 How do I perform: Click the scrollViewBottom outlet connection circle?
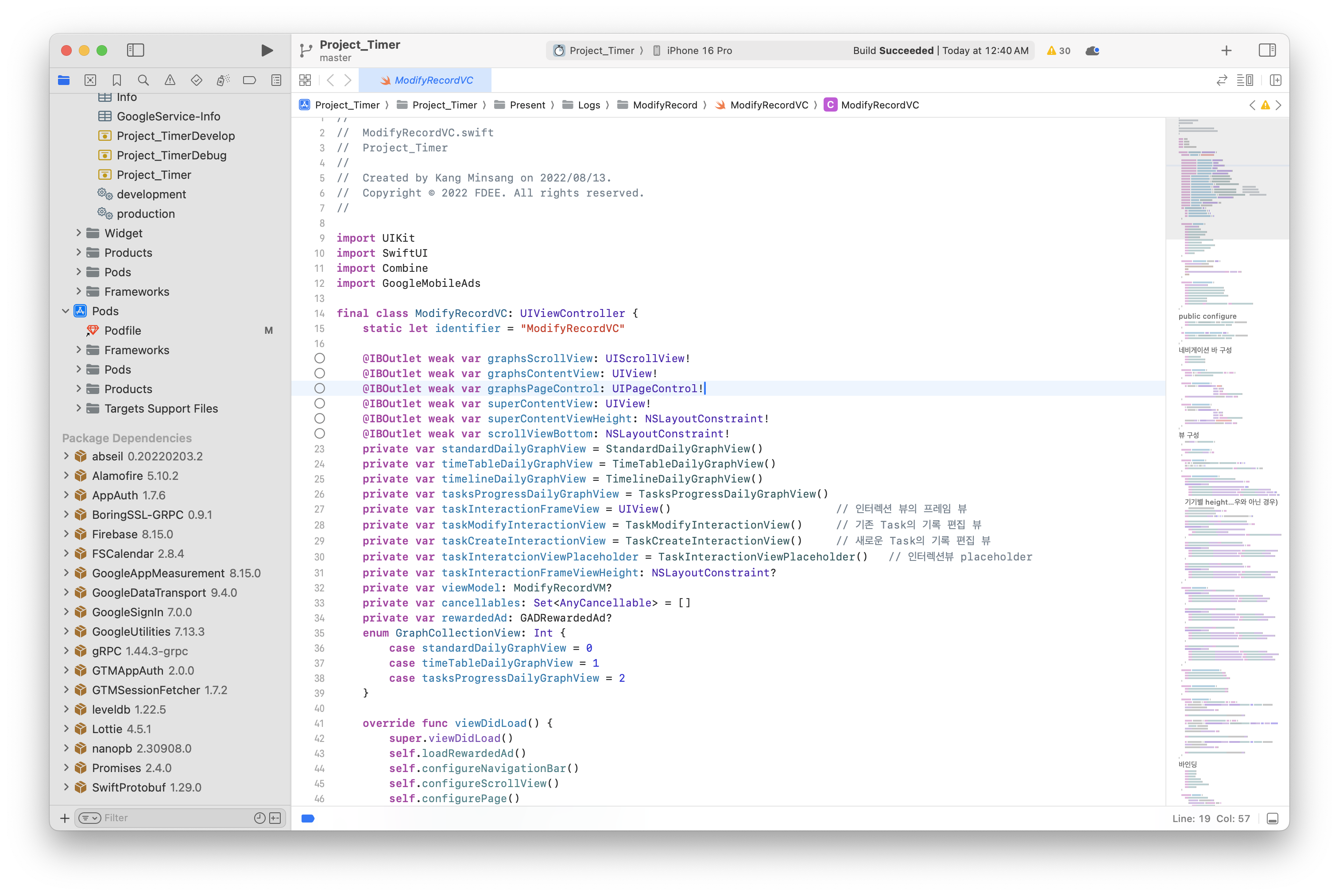[x=319, y=434]
